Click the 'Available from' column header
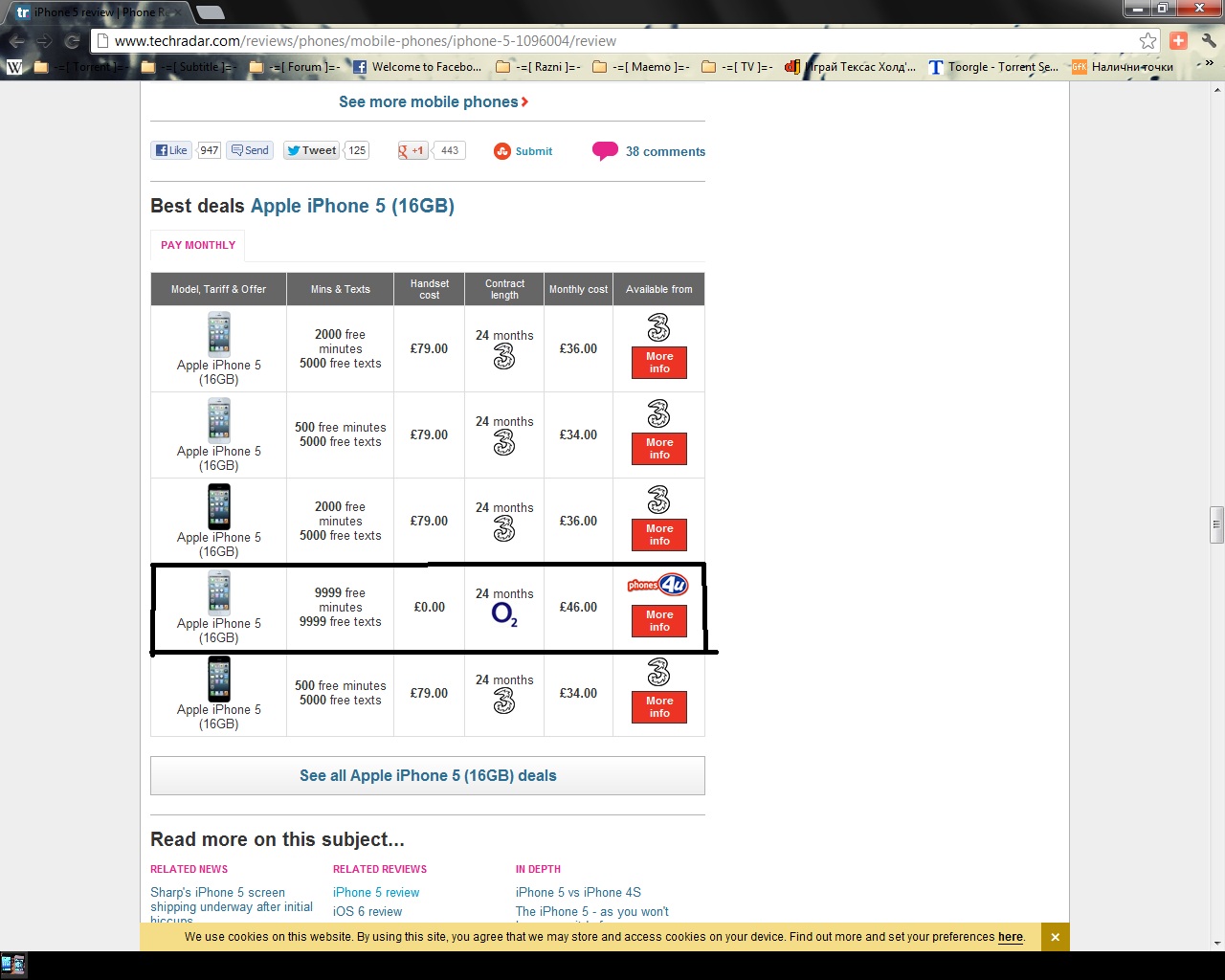Screen dimensions: 1225x980 (659, 289)
